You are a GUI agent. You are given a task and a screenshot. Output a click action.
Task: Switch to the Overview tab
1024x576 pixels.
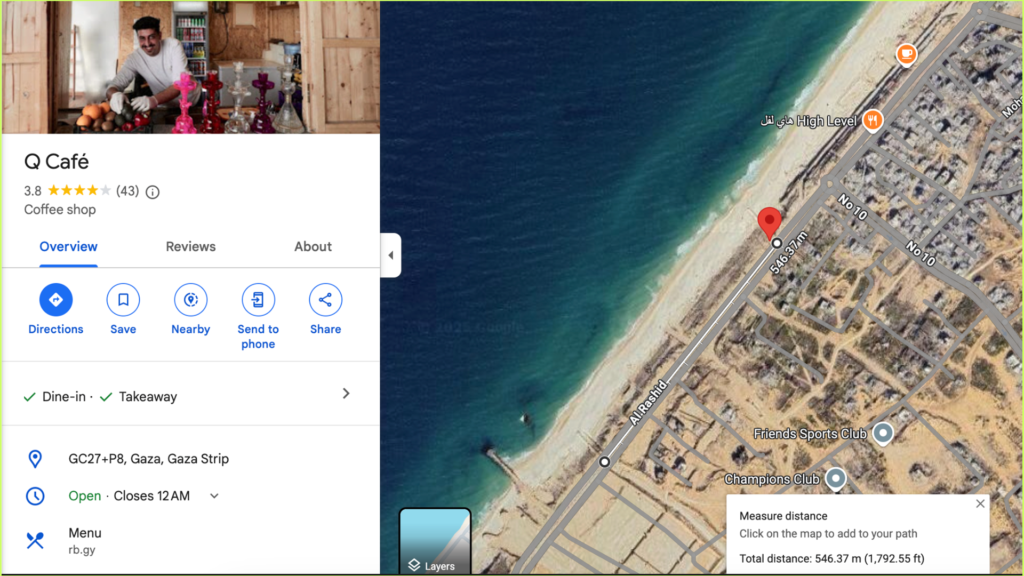tap(69, 247)
